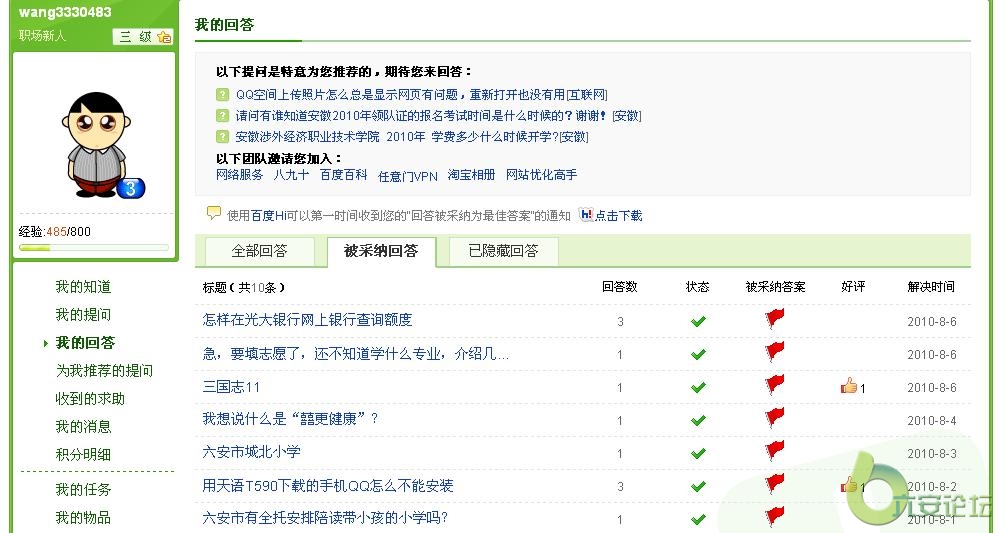Viewport: 999px width, 533px height.
Task: View 积分明细 in sidebar
Action: 83,455
